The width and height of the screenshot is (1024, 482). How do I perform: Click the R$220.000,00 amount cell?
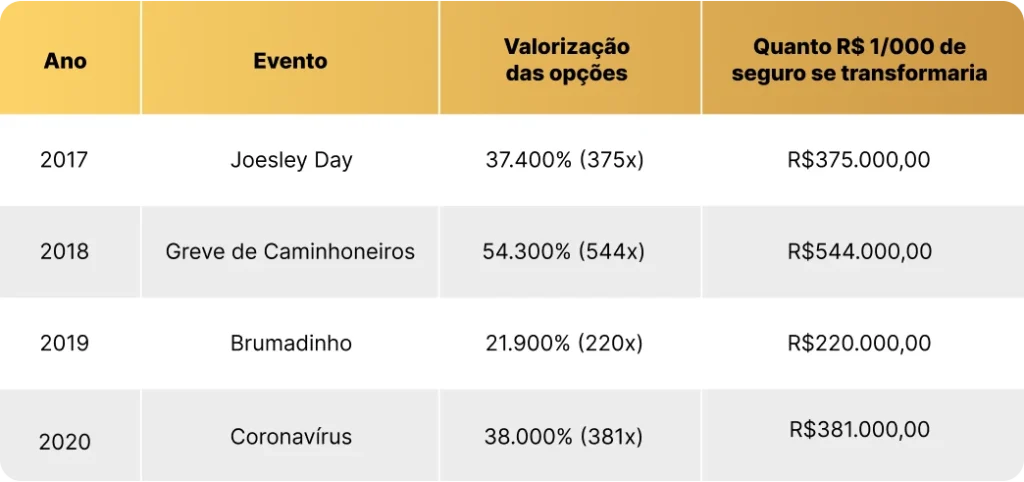(860, 344)
